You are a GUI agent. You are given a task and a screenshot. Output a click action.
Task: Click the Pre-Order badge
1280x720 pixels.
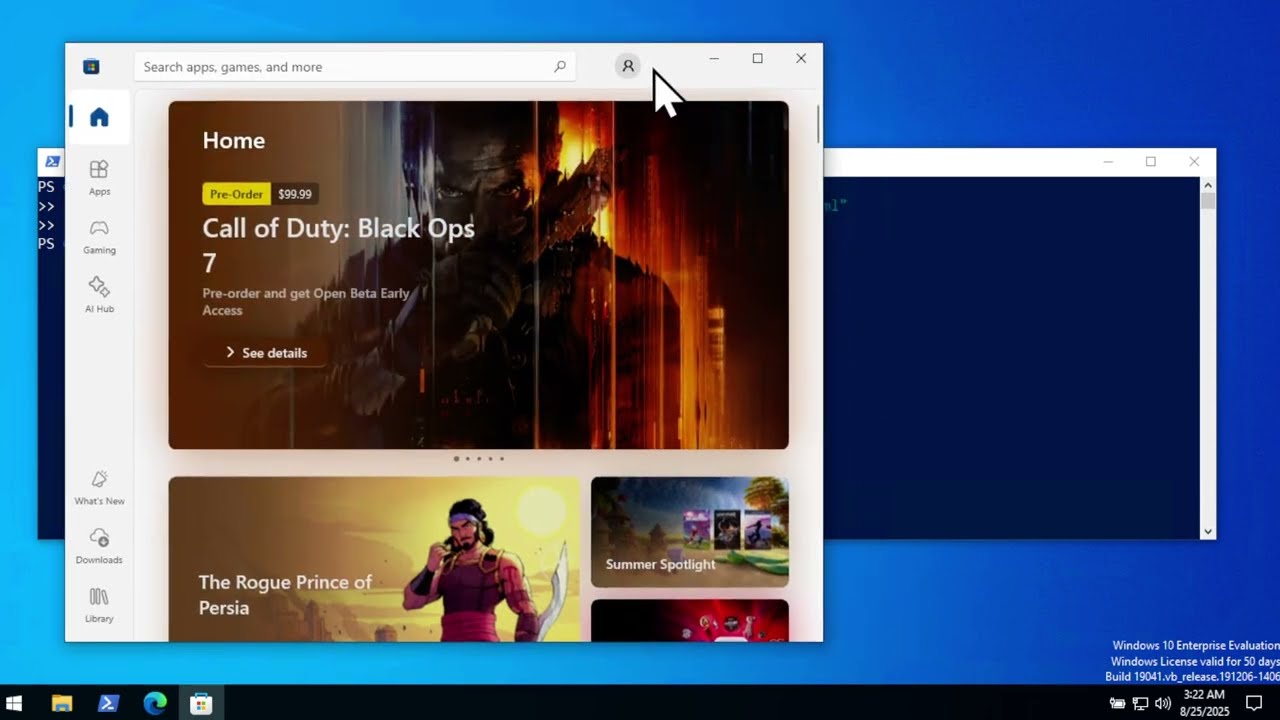pos(236,194)
